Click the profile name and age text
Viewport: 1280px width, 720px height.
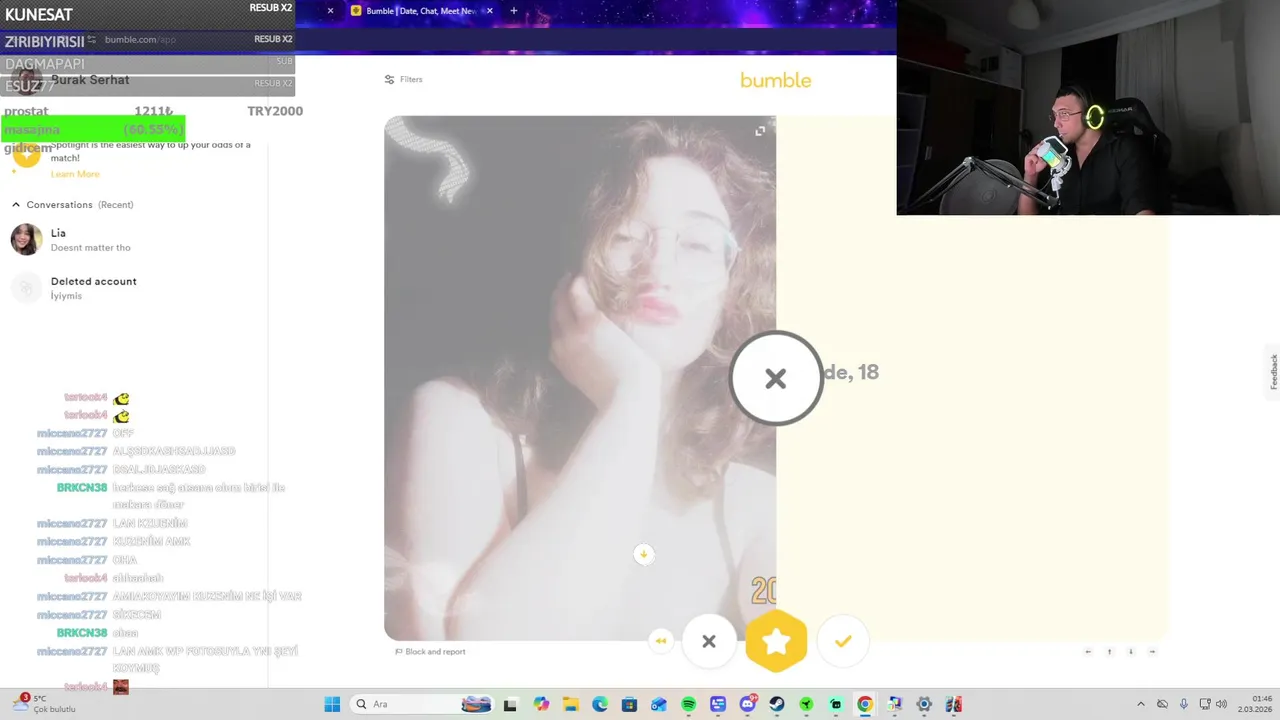pyautogui.click(x=851, y=372)
